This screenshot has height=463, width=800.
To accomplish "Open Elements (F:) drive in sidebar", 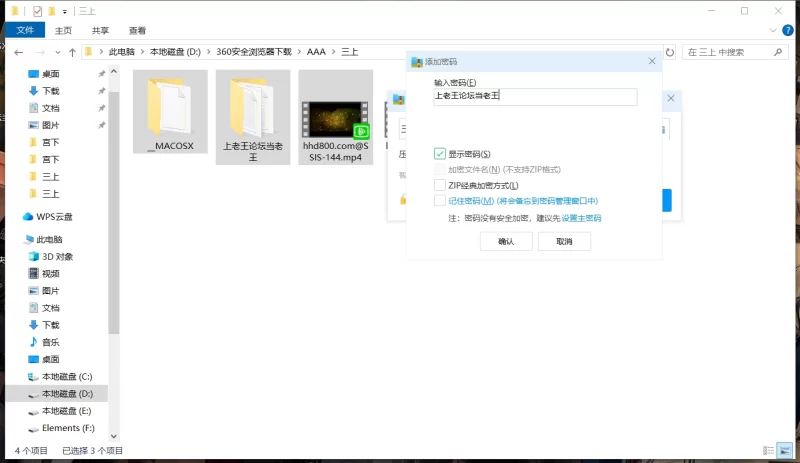I will (68, 428).
